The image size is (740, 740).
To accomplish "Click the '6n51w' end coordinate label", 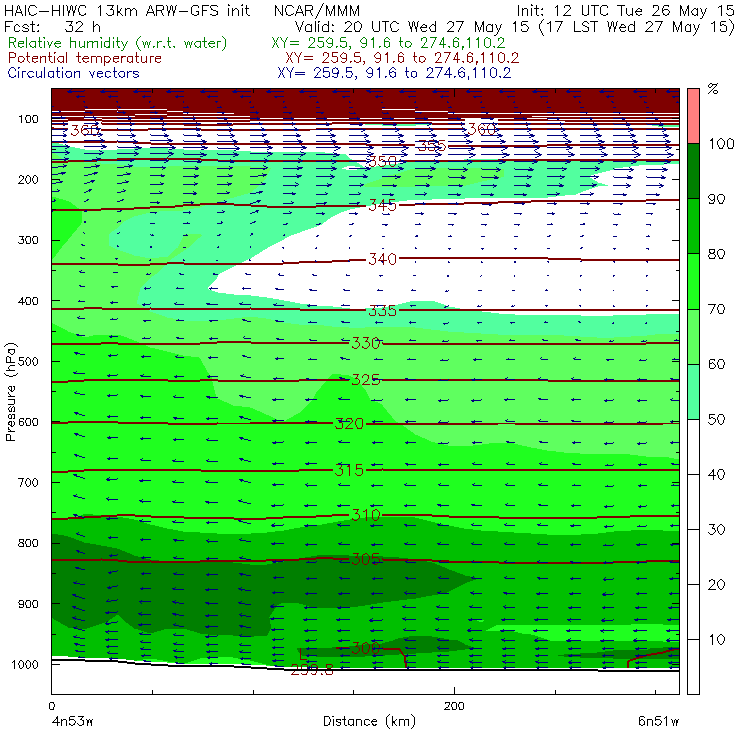I will (x=658, y=721).
